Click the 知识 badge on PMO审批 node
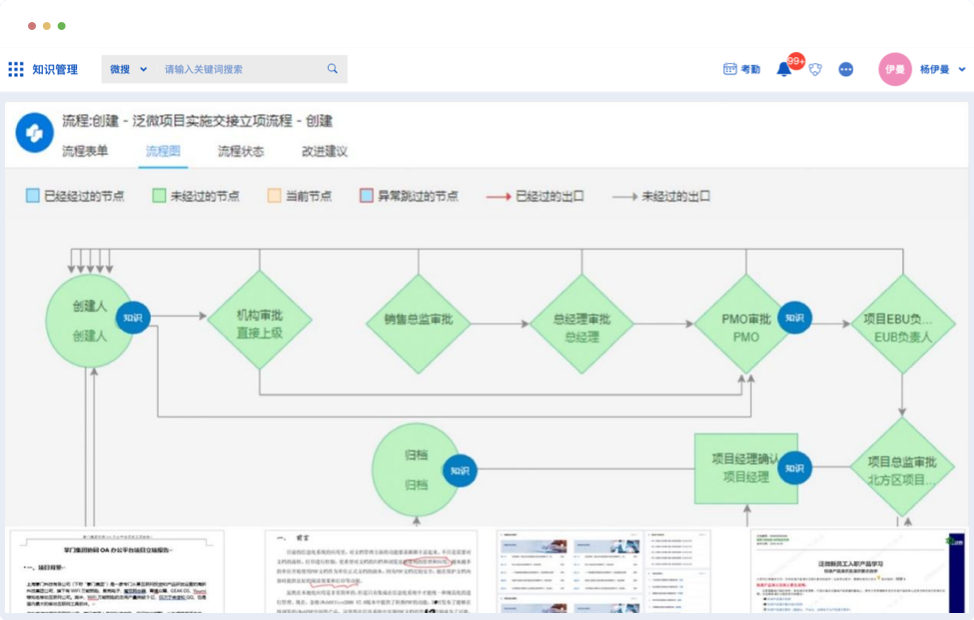This screenshot has height=620, width=974. [x=794, y=317]
